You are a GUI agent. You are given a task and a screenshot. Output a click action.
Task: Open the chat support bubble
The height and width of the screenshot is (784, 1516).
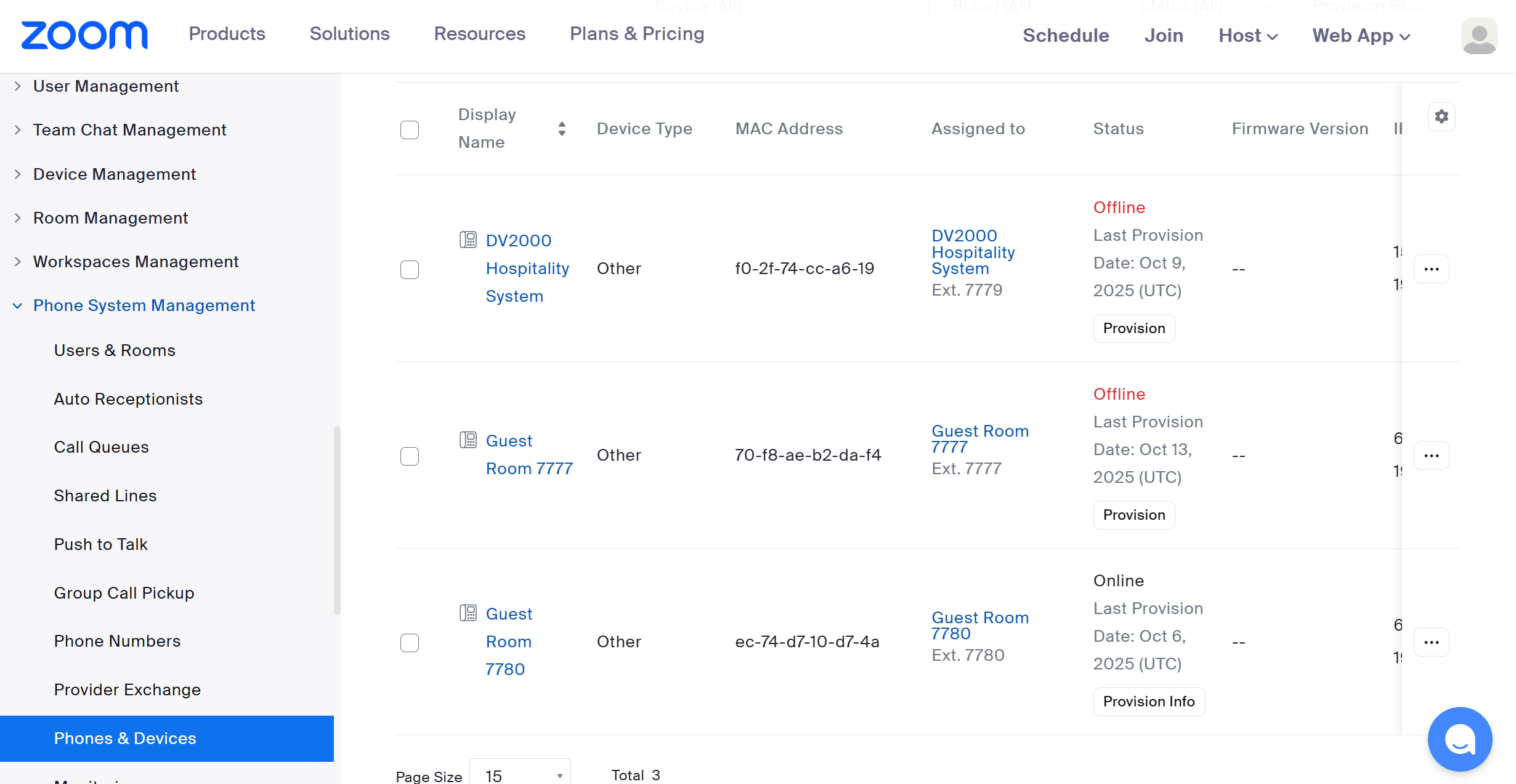coord(1459,738)
